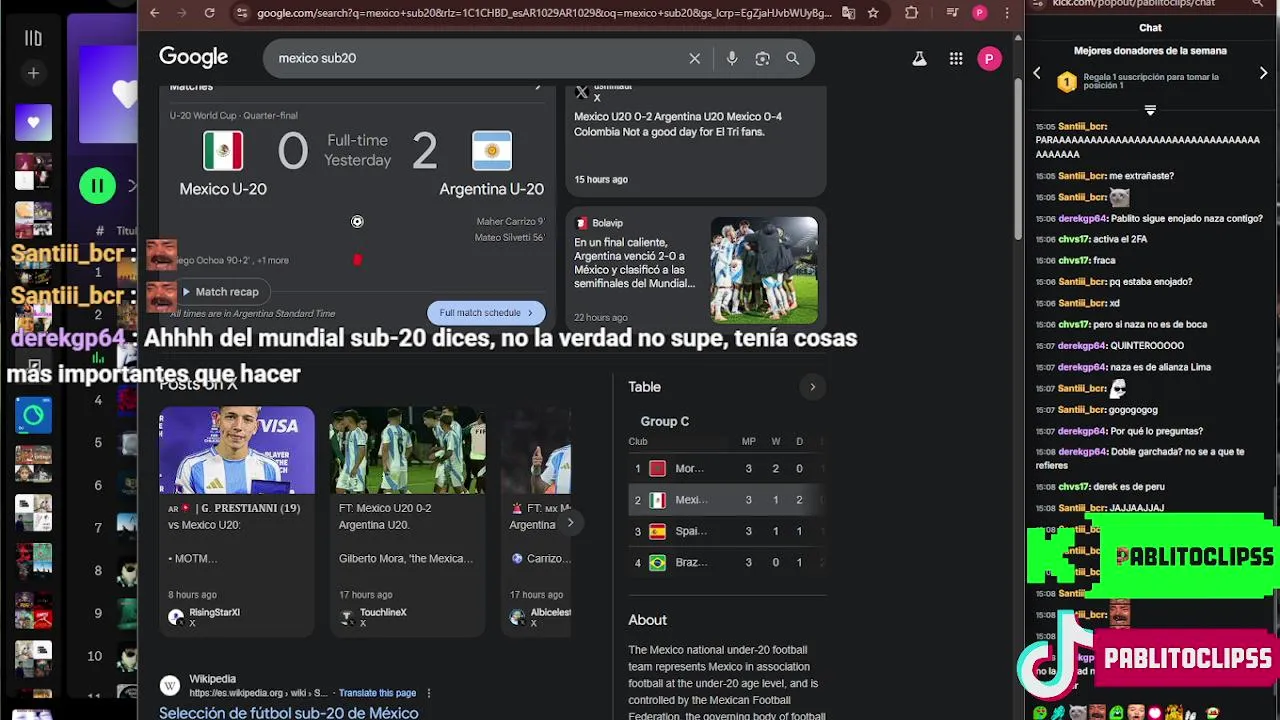
Task: Click the Google results page scrollbar
Action: click(x=1018, y=160)
